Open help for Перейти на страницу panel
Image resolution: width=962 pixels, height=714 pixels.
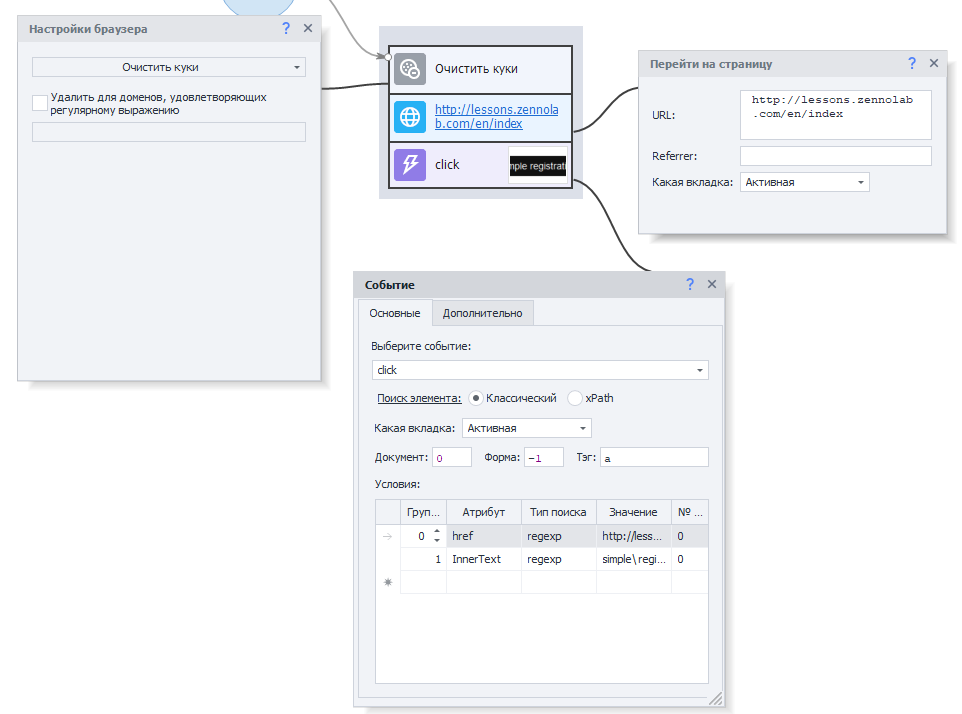point(912,63)
